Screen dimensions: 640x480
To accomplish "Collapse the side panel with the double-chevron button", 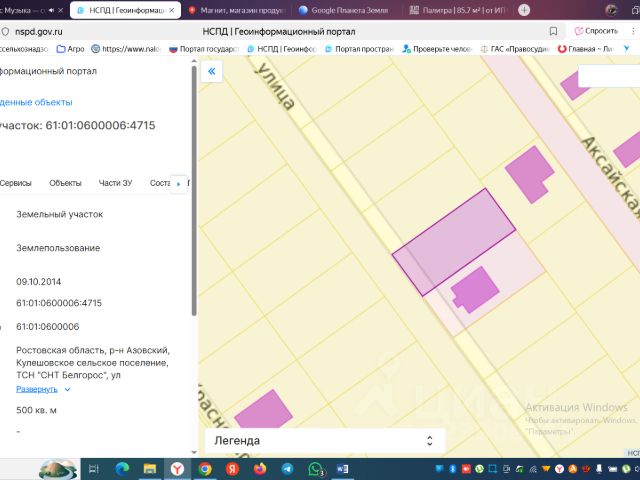I will point(211,71).
